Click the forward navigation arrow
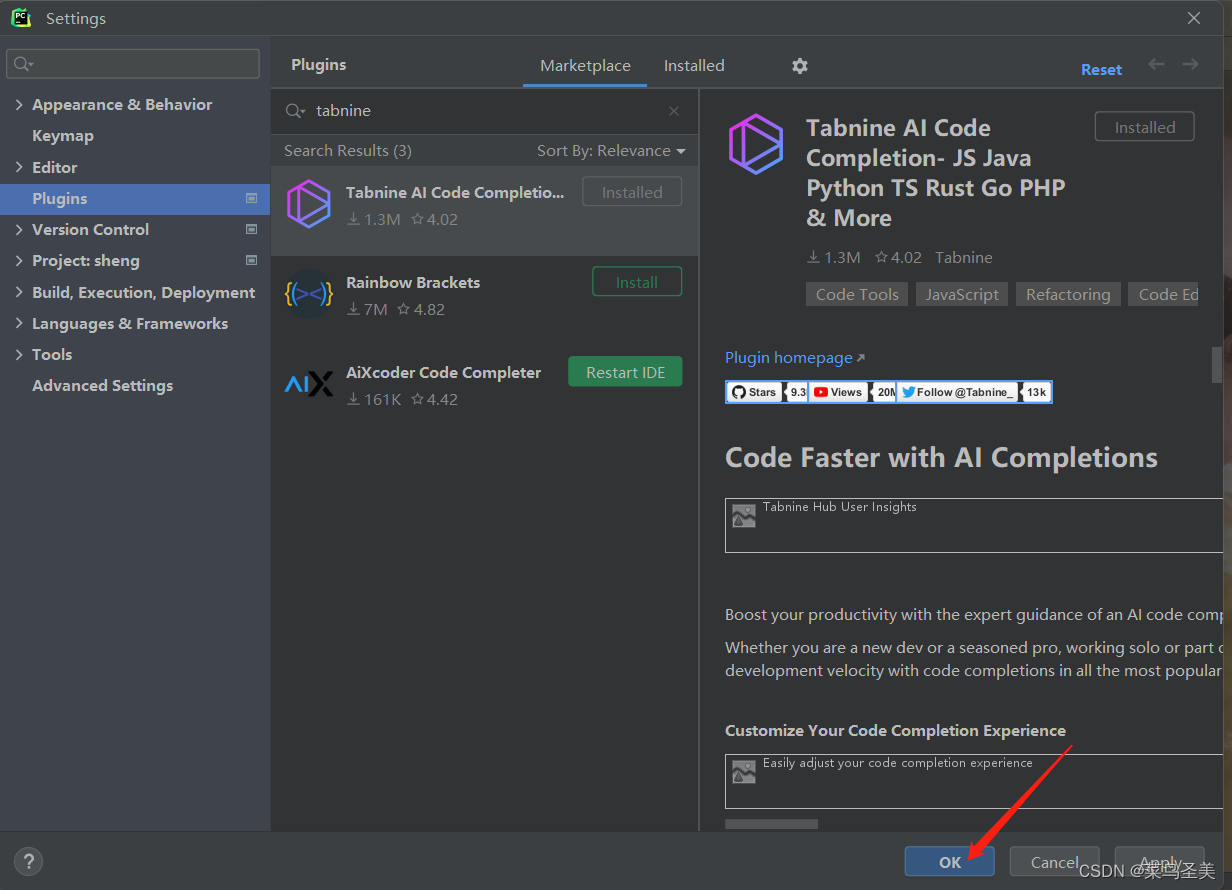This screenshot has height=890, width=1232. point(1190,64)
